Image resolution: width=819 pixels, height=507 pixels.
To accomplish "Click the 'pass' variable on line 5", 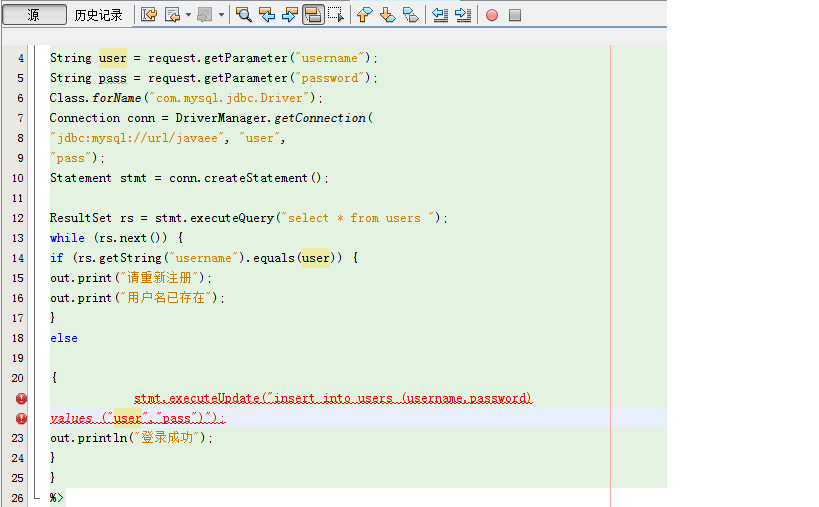I will pos(113,78).
